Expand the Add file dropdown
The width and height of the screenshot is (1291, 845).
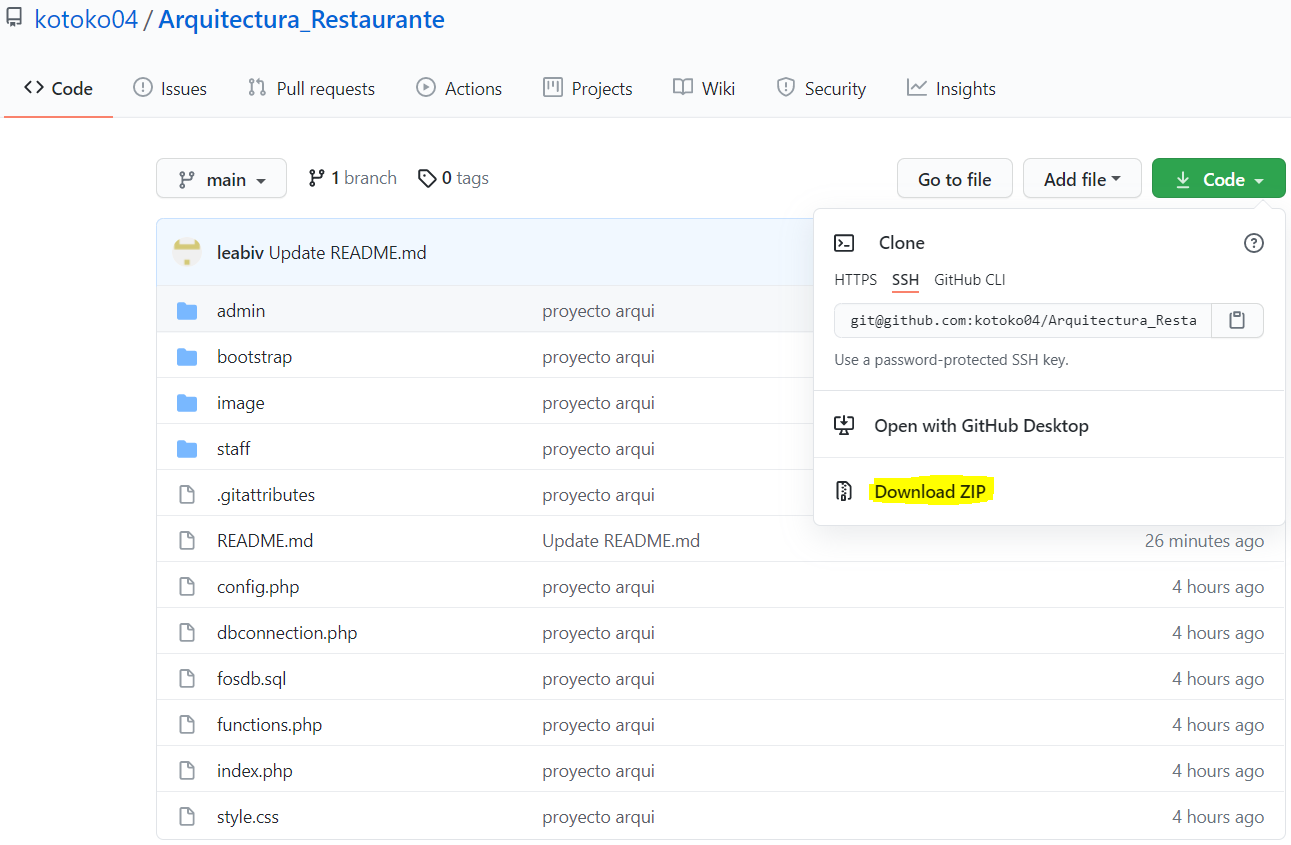(1082, 178)
